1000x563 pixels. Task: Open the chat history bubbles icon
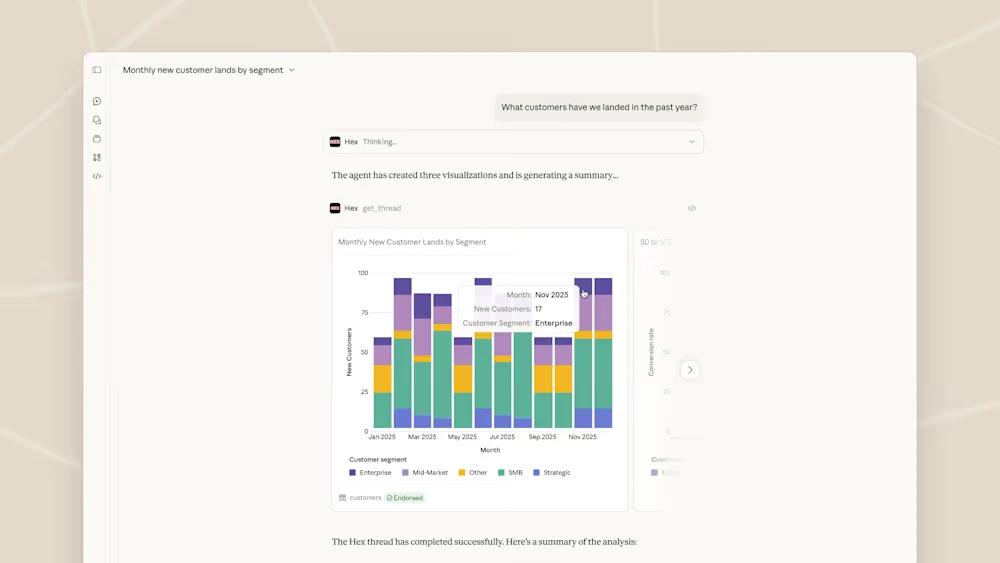tap(97, 120)
